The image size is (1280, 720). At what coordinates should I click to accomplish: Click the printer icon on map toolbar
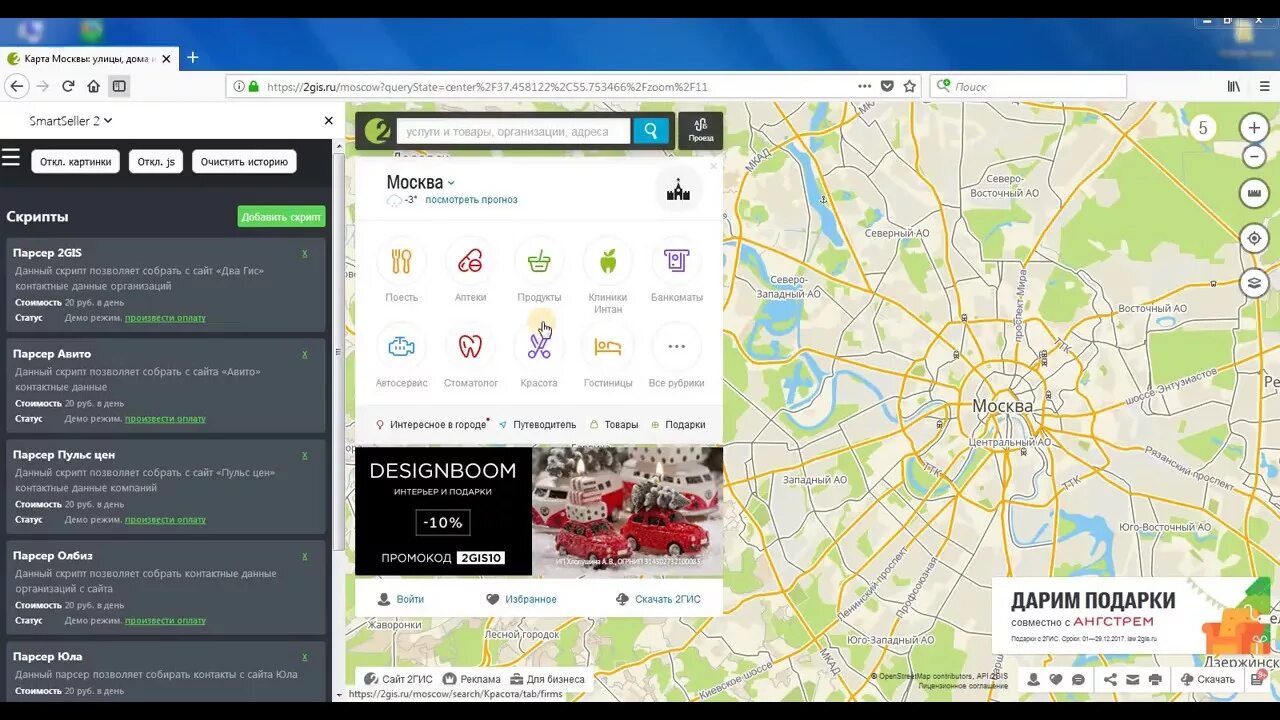pyautogui.click(x=1156, y=679)
